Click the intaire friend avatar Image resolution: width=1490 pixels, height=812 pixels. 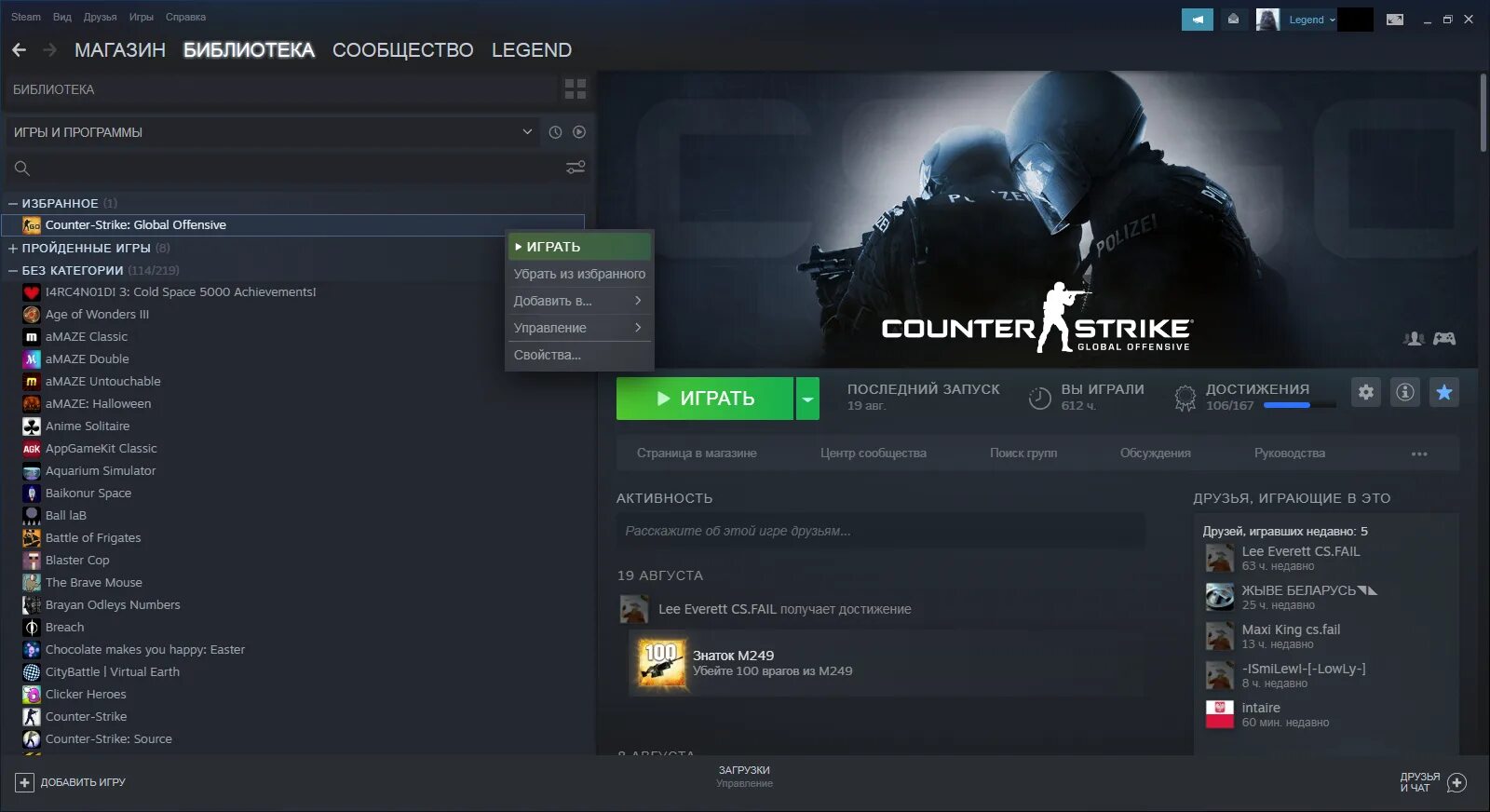pos(1220,714)
